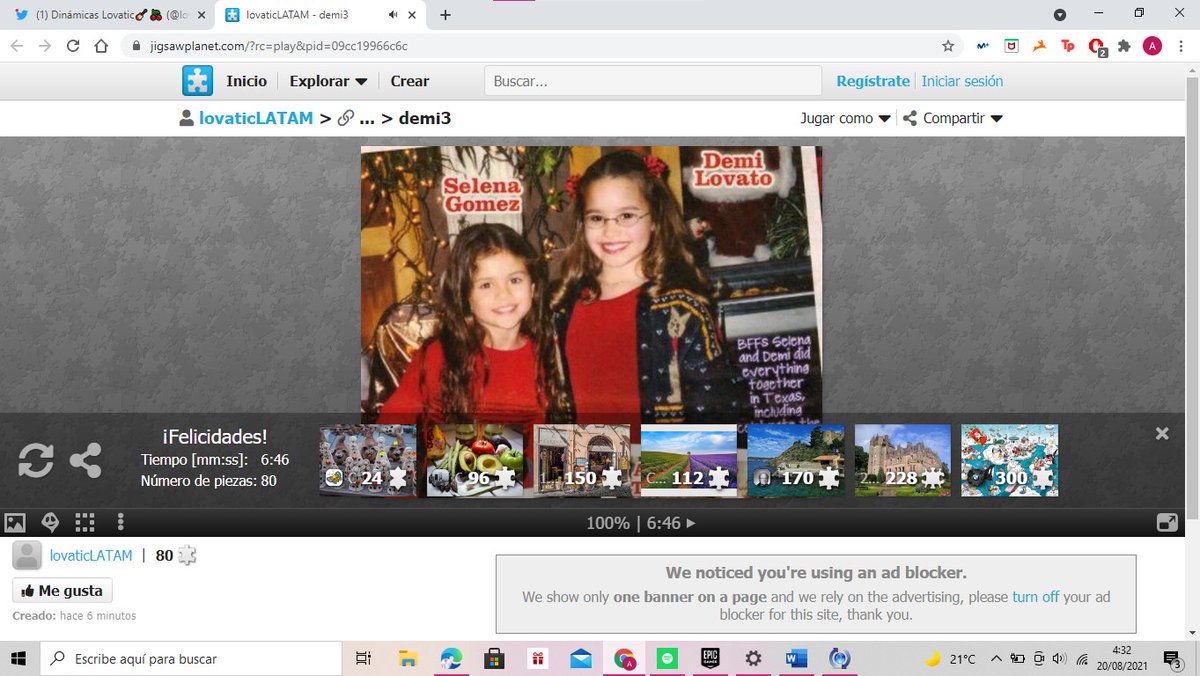Image resolution: width=1200 pixels, height=676 pixels.
Task: Expand the Explorar menu
Action: [328, 81]
